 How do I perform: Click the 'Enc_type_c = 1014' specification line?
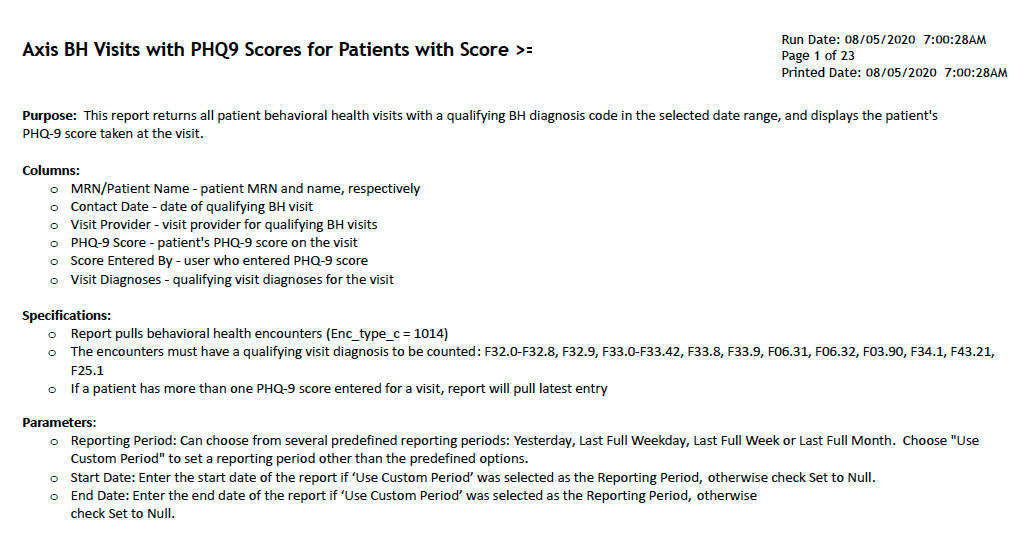point(259,334)
